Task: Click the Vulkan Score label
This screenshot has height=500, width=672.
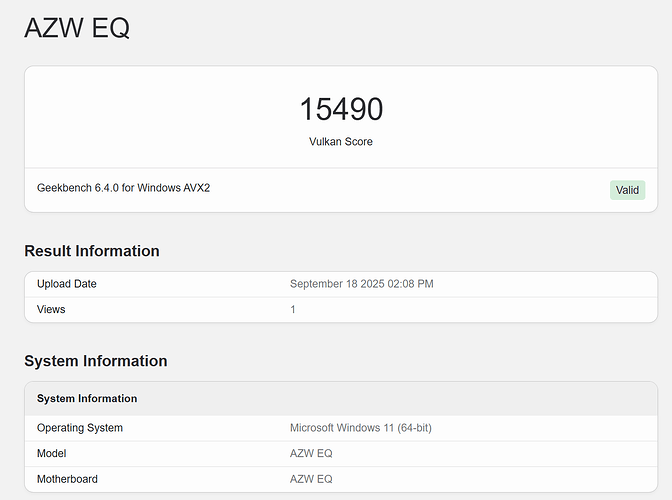Action: [x=341, y=142]
